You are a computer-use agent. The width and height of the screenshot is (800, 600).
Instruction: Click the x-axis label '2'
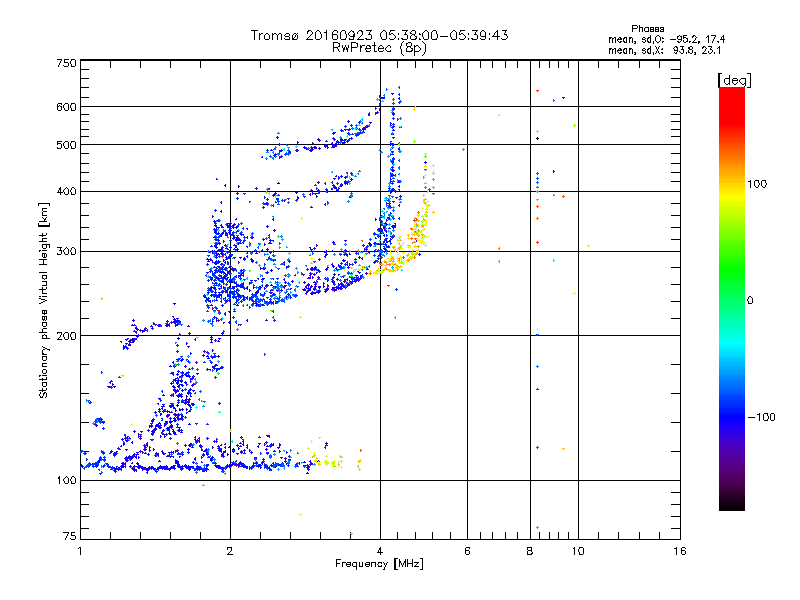(230, 551)
